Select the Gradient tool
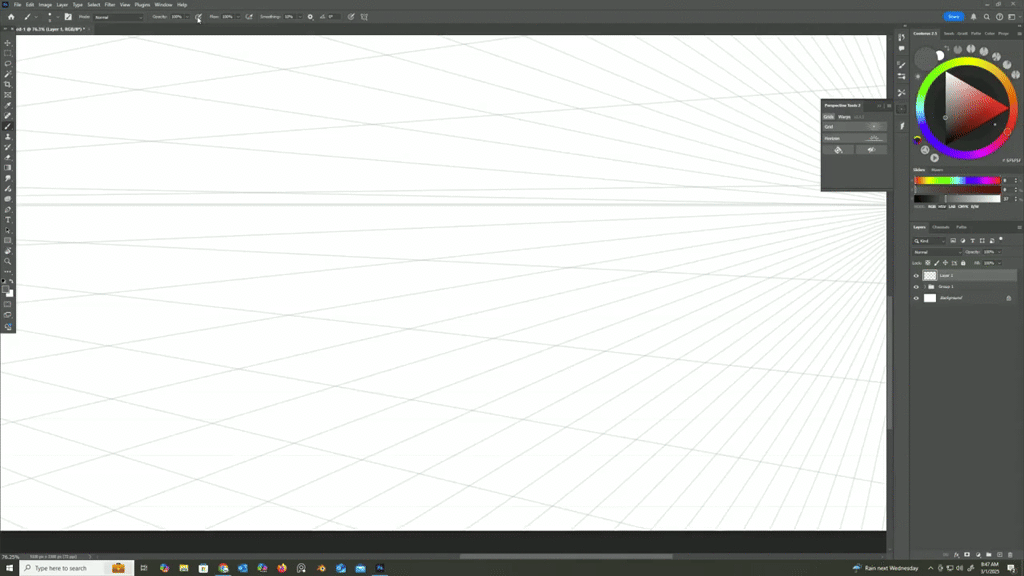The image size is (1024, 576). coord(8,168)
